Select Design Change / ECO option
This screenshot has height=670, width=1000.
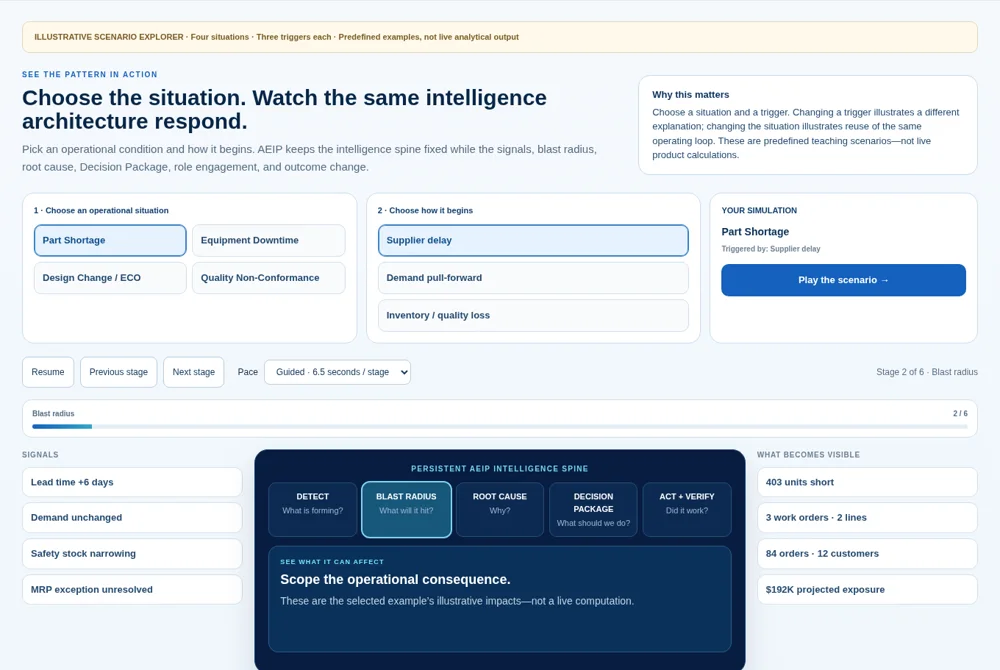[110, 278]
